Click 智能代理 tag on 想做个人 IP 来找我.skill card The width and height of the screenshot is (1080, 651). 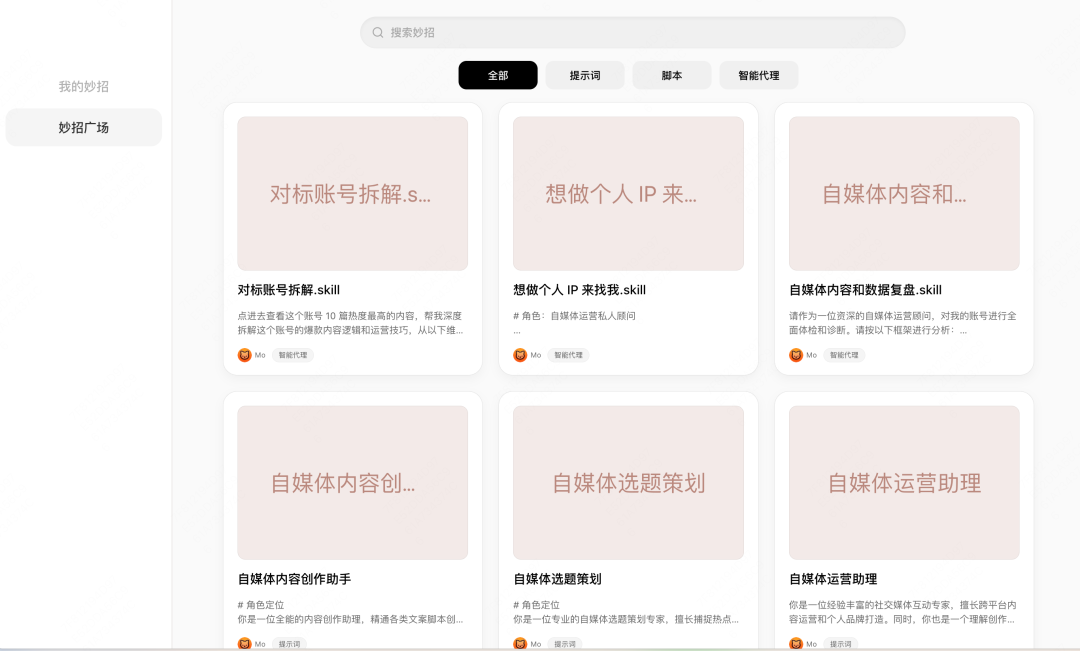tap(568, 355)
